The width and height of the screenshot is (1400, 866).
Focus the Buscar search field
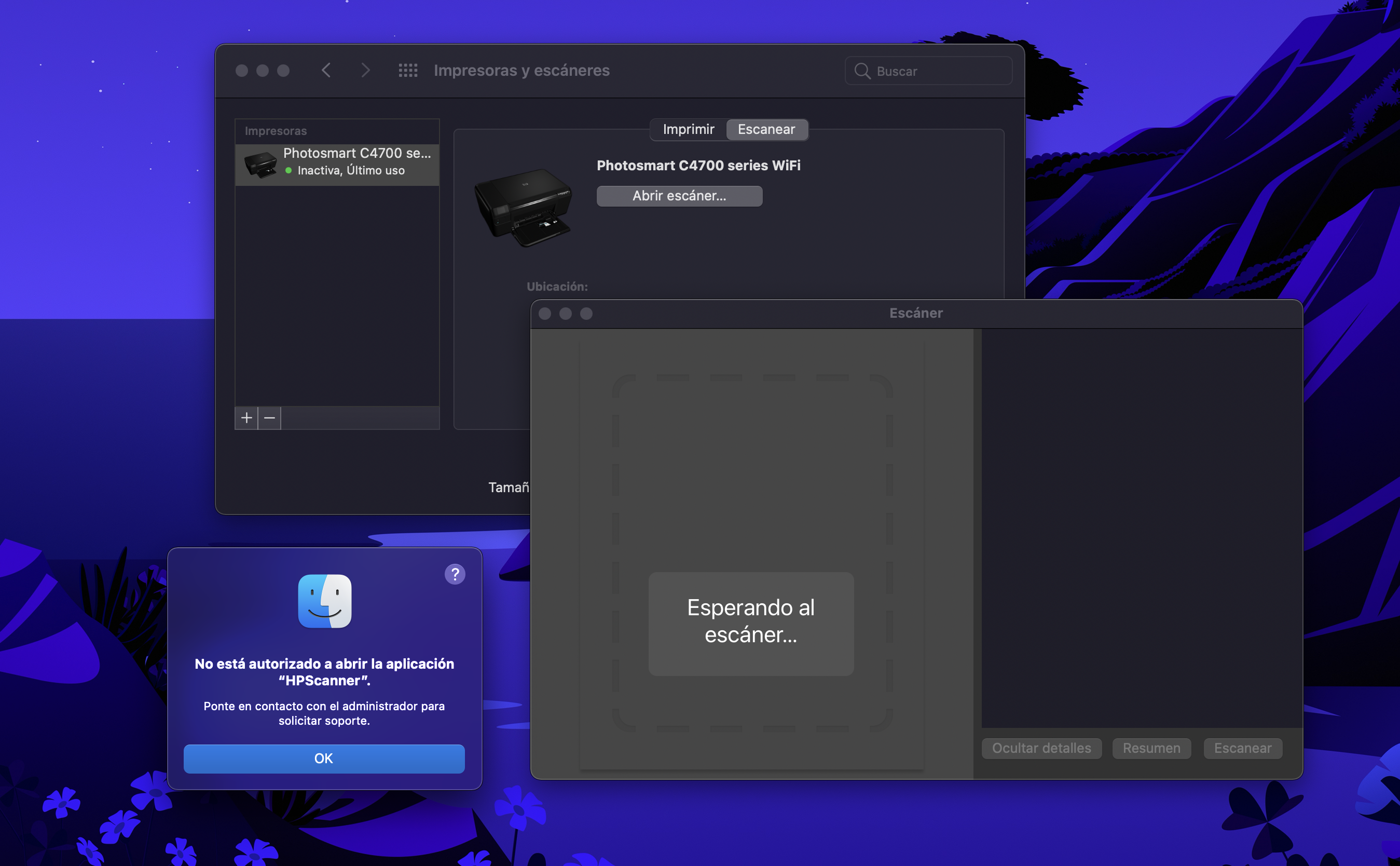939,71
